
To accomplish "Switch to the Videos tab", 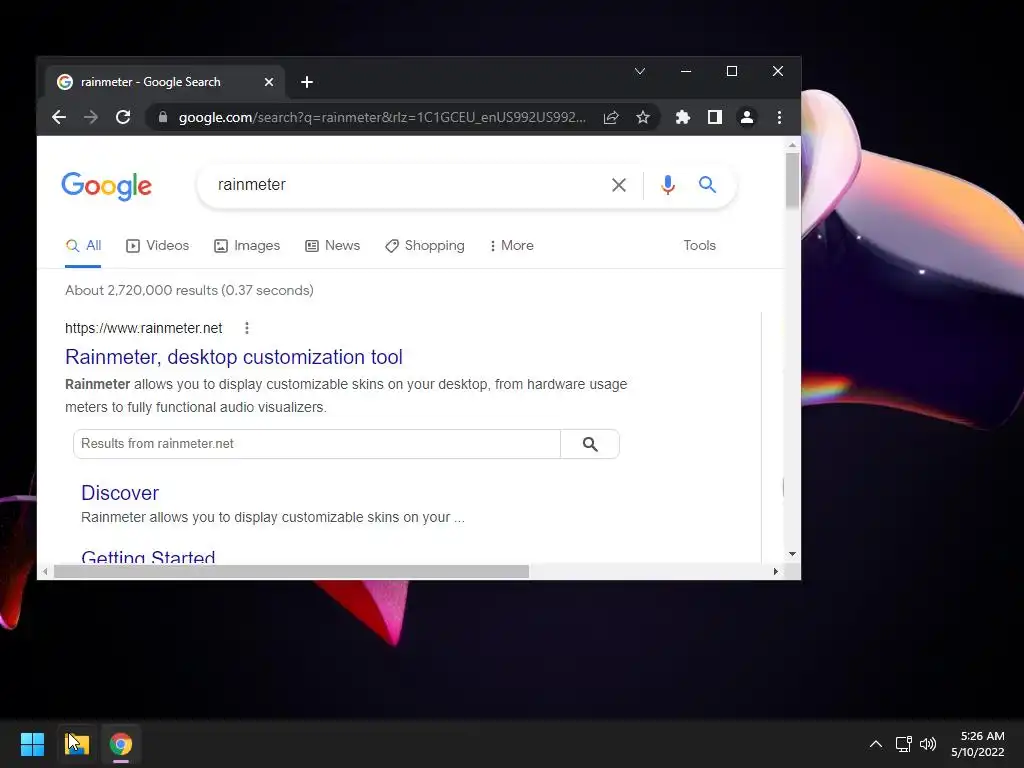I will 157,246.
